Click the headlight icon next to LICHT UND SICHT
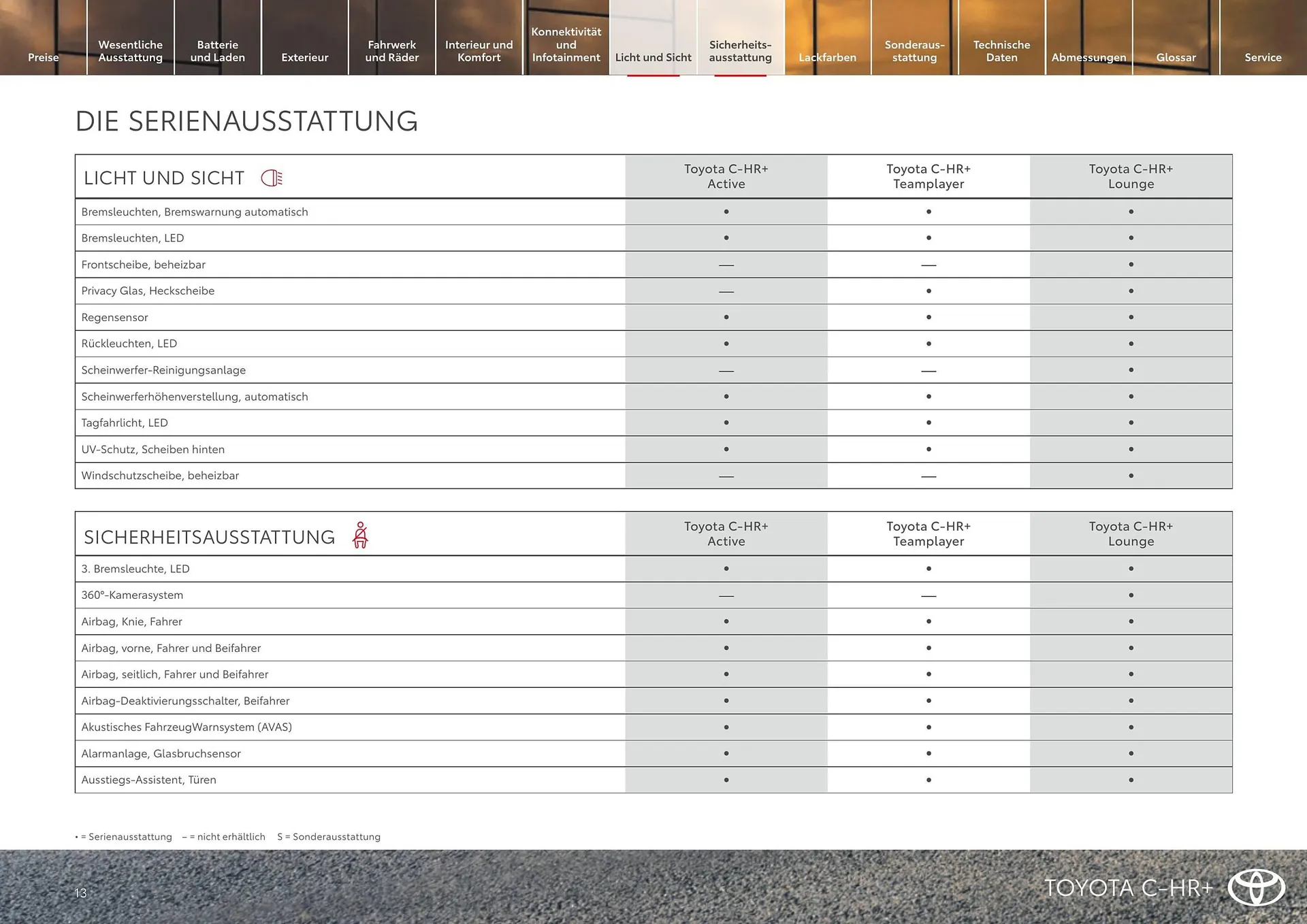 pyautogui.click(x=271, y=177)
